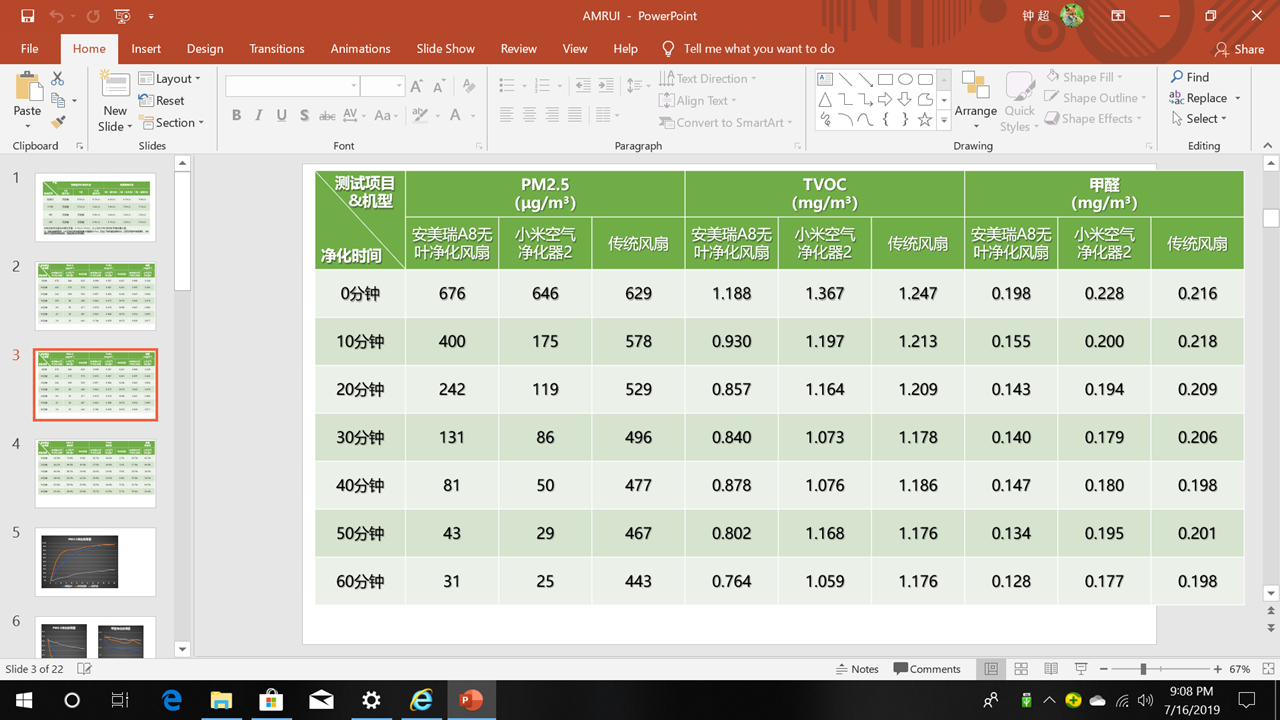
Task: Click the zoom slider handle
Action: [x=1143, y=669]
